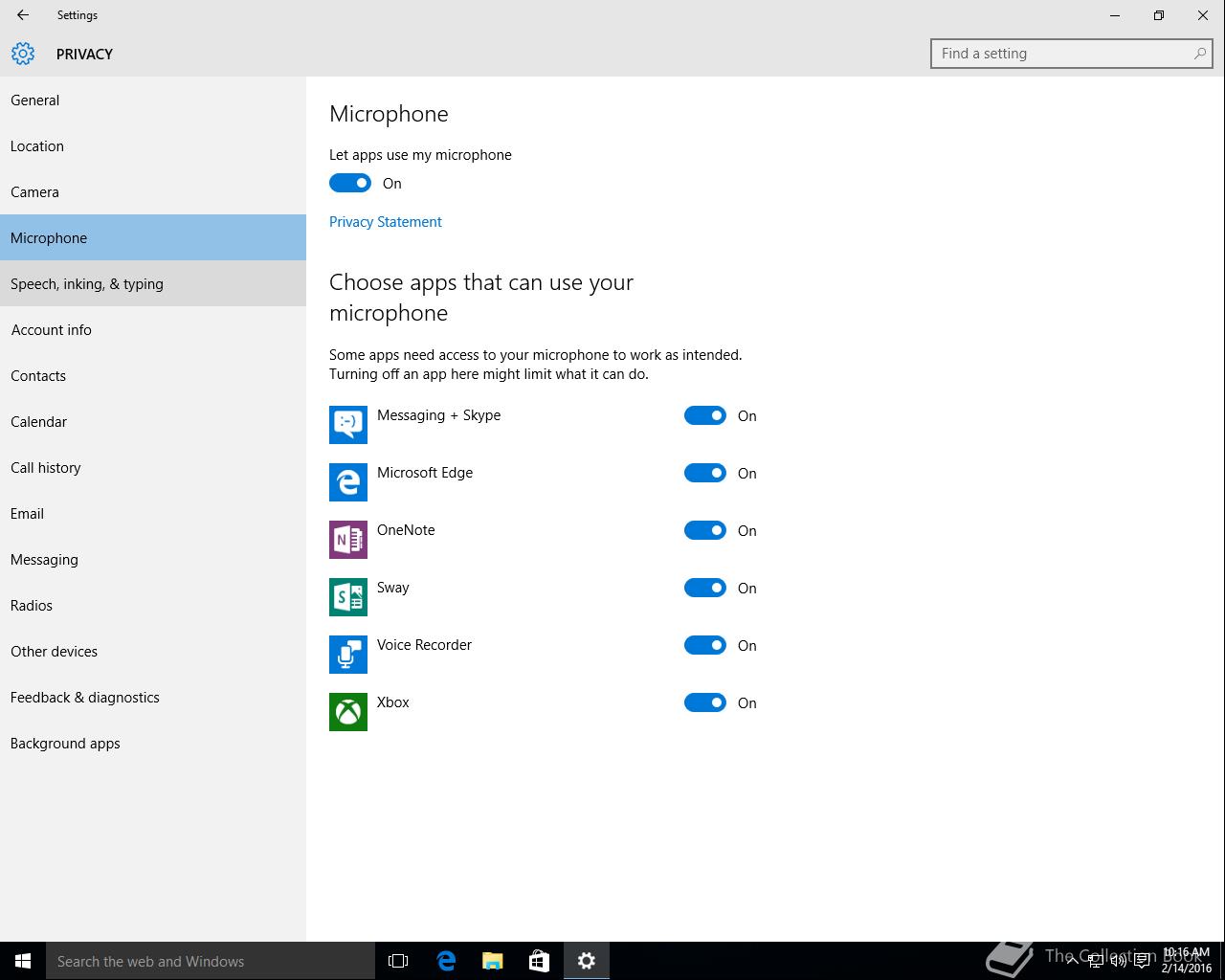Click the Voice Recorder app name

[424, 645]
